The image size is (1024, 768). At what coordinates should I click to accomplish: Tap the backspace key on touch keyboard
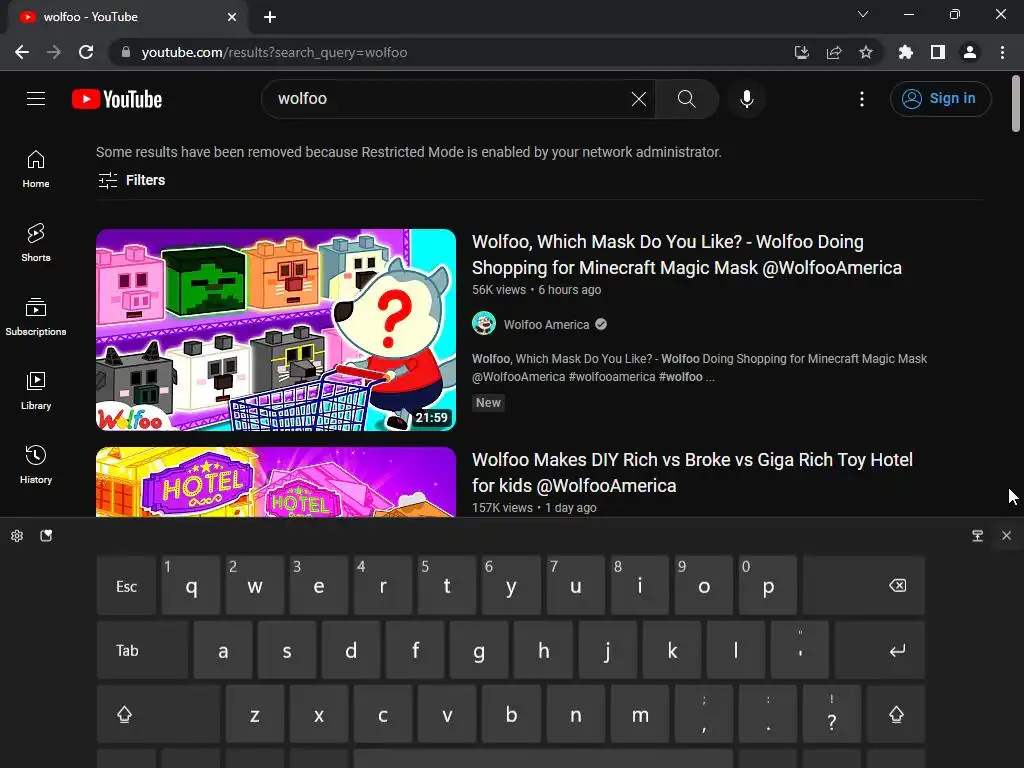click(x=864, y=586)
